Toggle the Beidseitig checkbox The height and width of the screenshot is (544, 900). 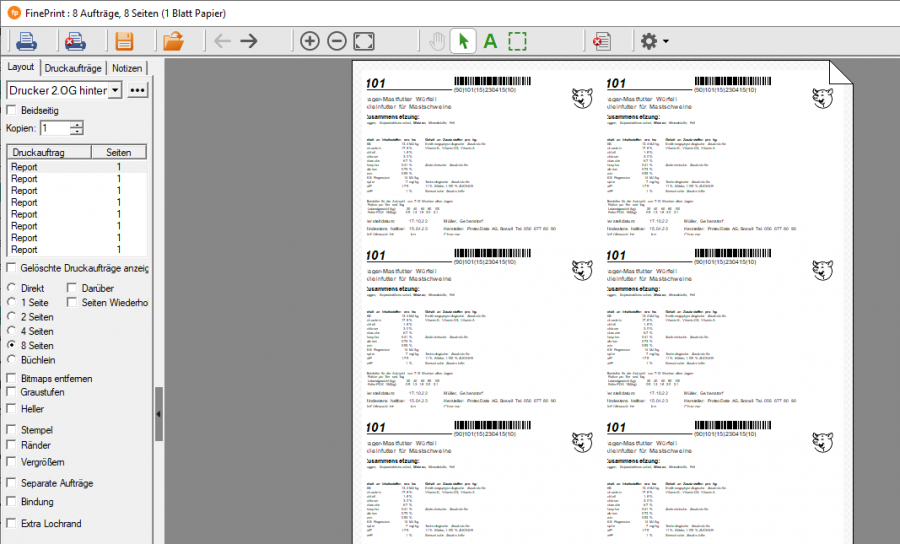11,110
